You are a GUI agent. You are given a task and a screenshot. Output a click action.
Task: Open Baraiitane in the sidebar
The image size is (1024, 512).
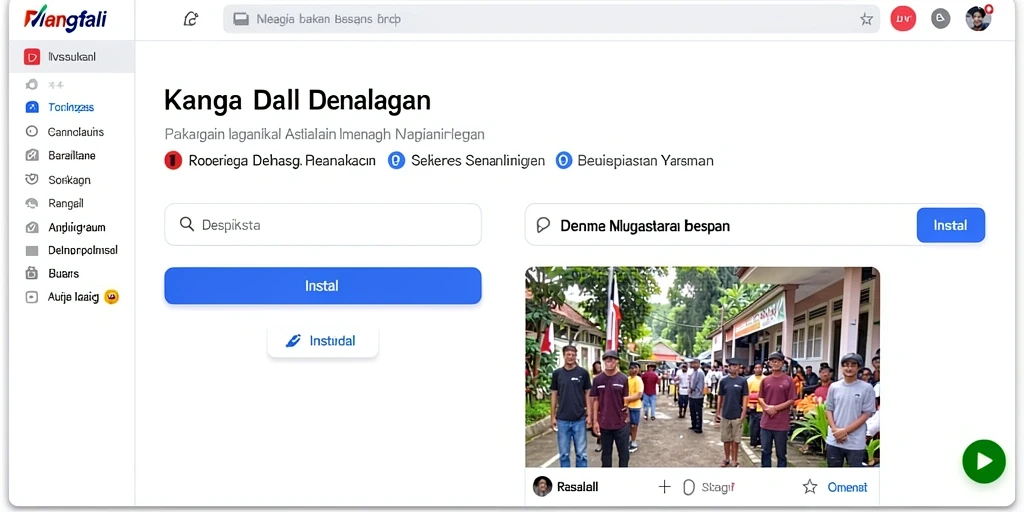72,155
